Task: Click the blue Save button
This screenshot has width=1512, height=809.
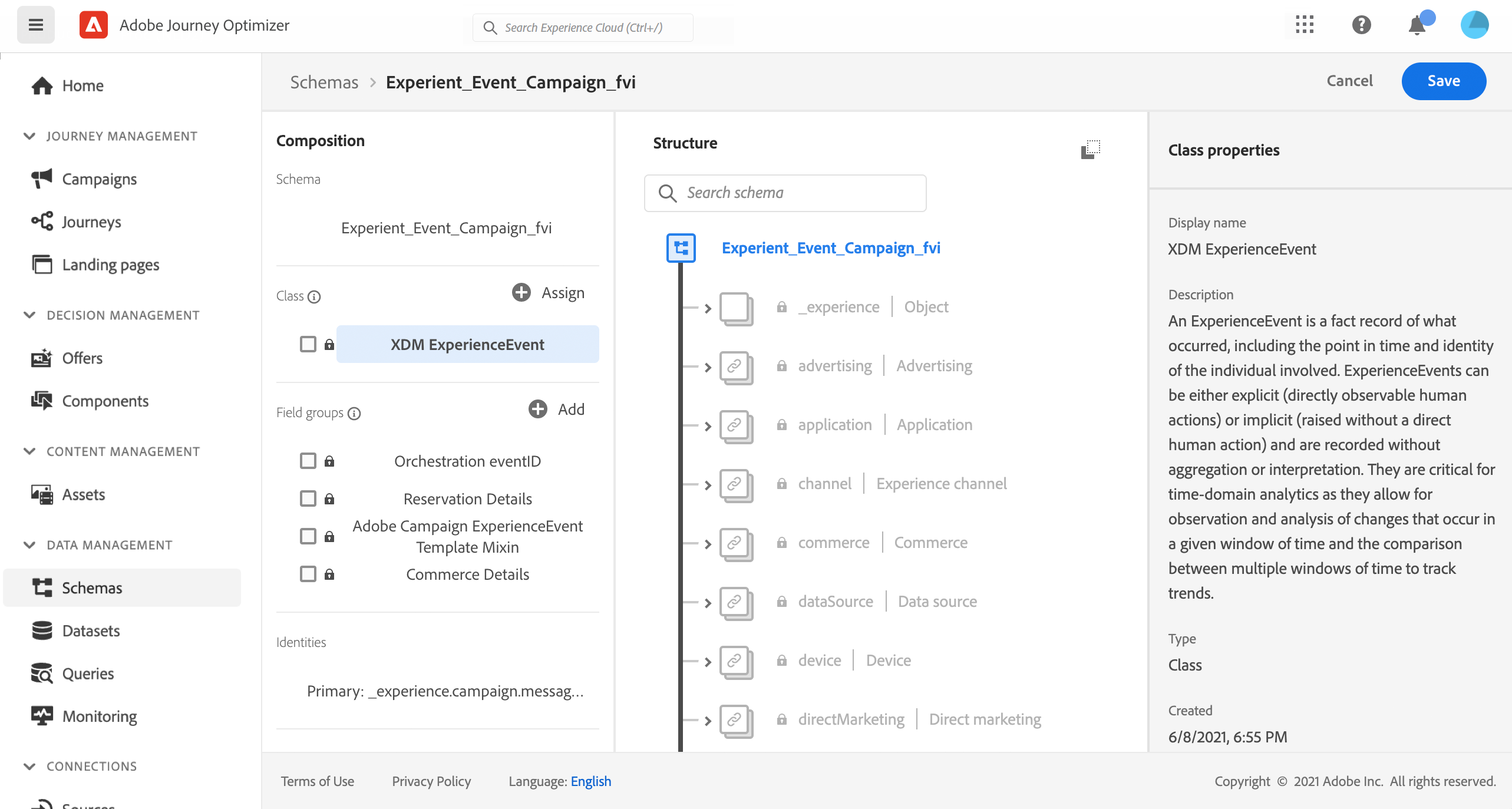Action: tap(1443, 81)
